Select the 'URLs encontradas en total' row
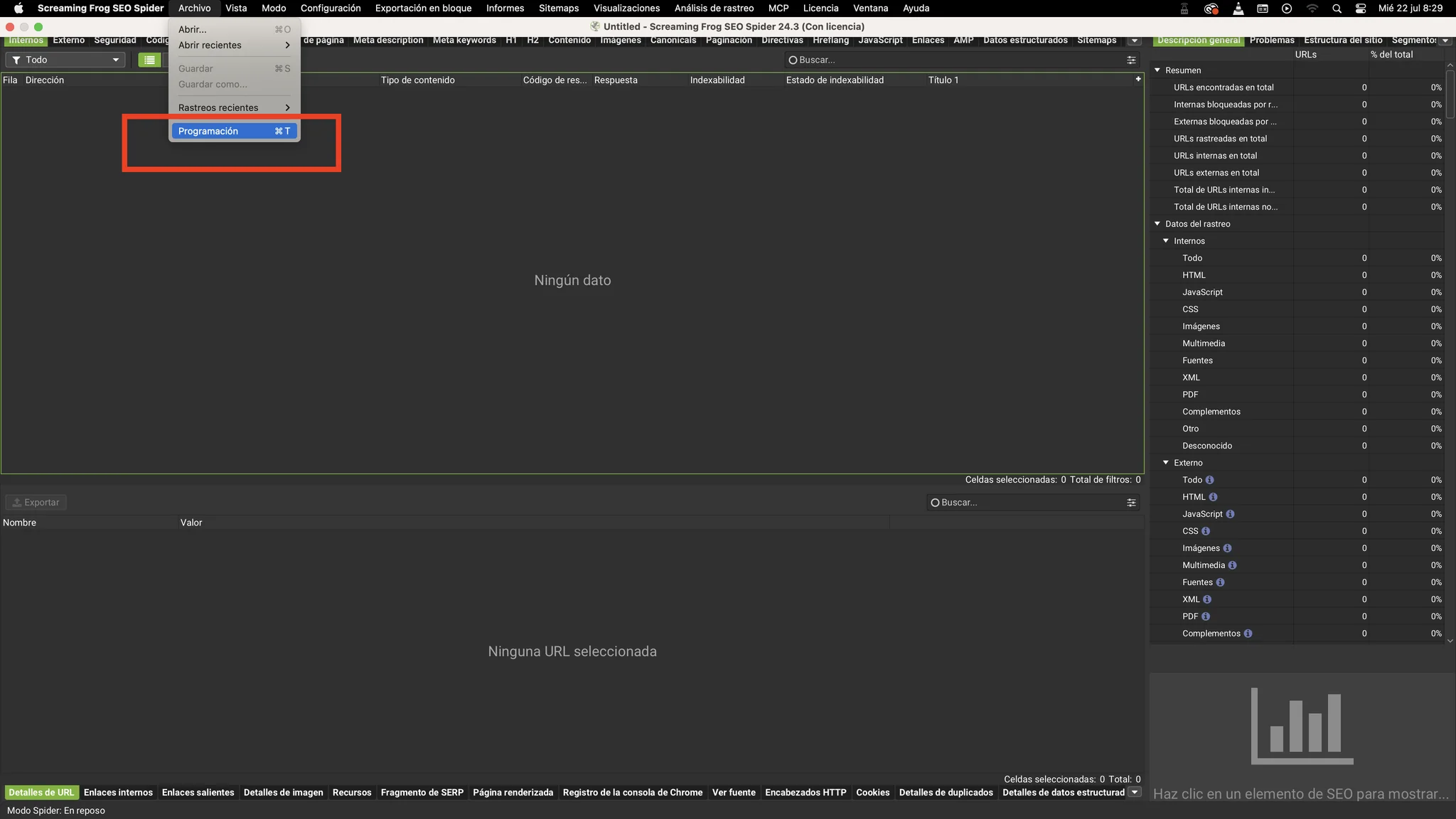Image resolution: width=1456 pixels, height=819 pixels. 1297,87
